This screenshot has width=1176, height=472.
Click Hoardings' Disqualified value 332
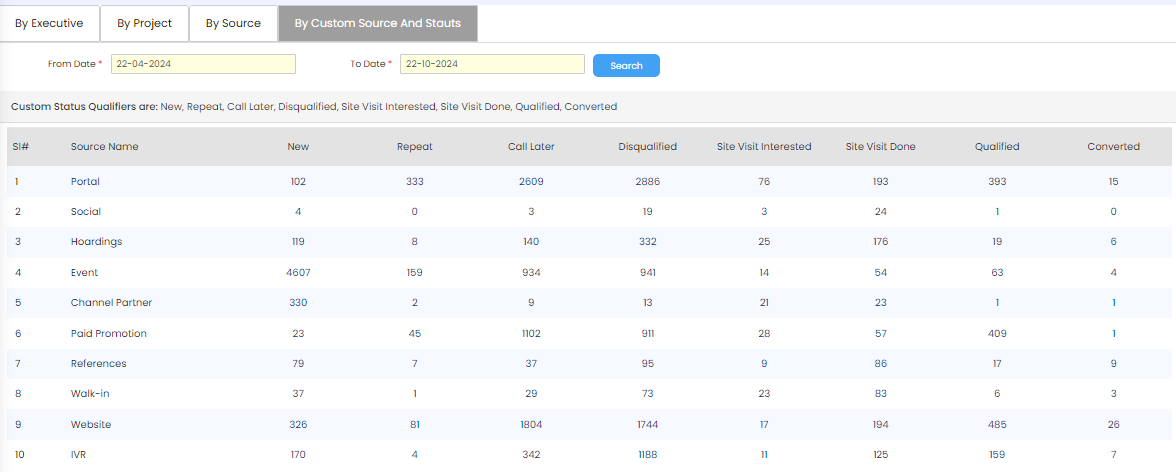tap(647, 242)
